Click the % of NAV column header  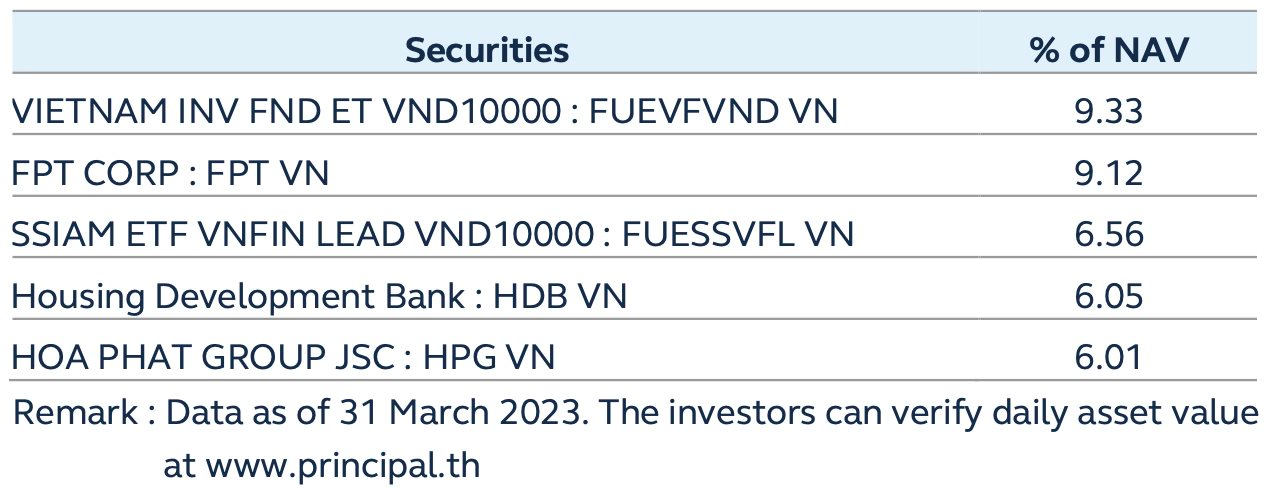tap(1108, 50)
